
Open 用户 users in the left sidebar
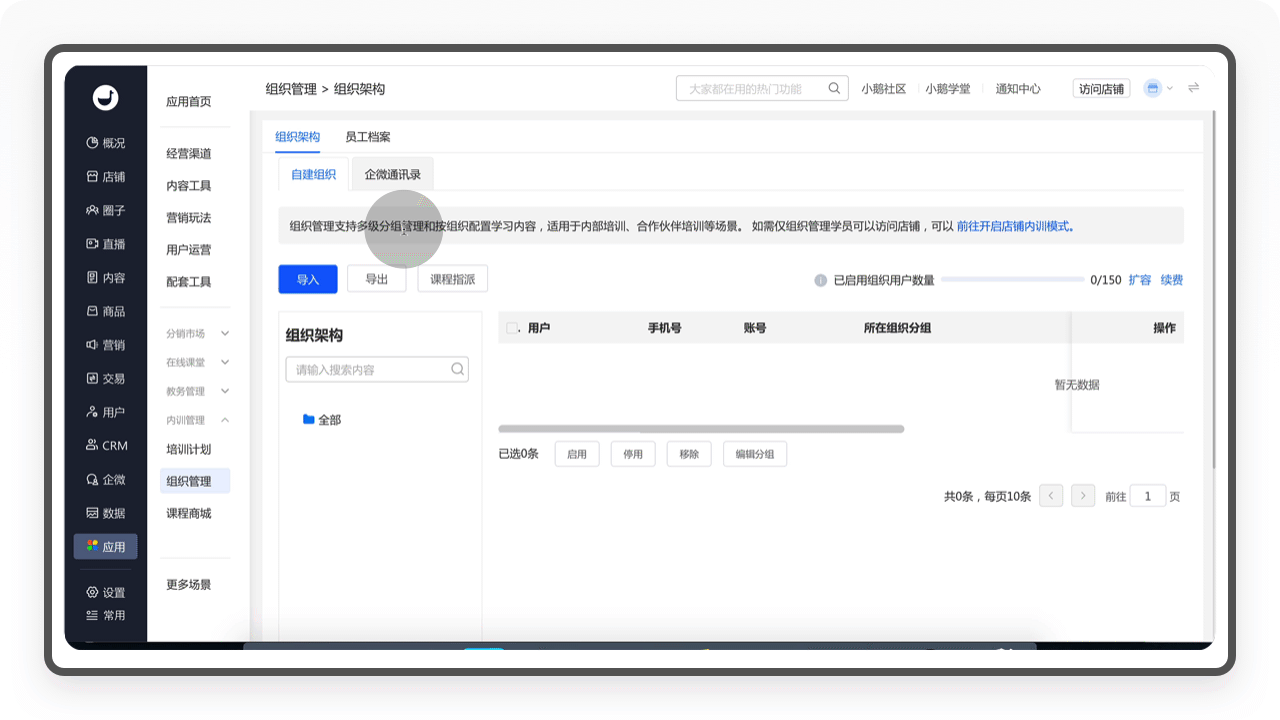coord(106,412)
